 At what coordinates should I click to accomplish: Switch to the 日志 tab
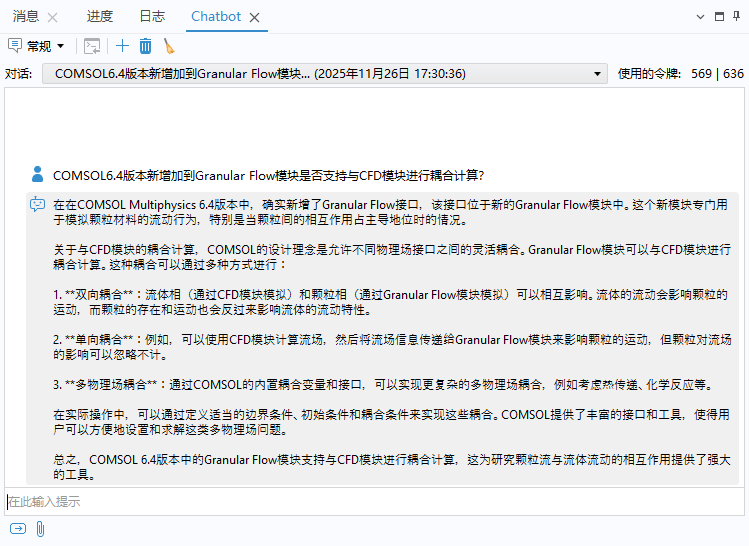152,16
